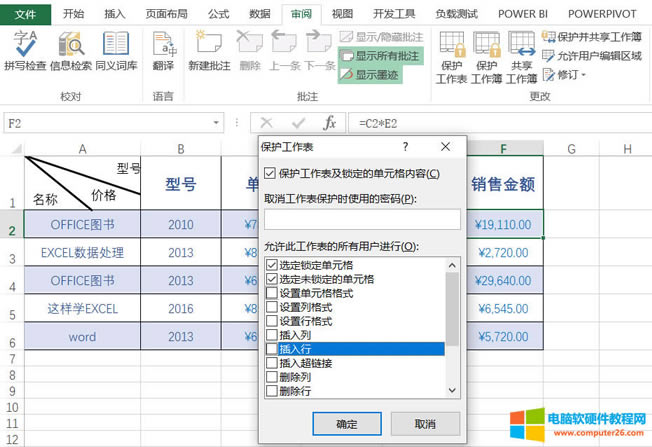Toggle the 选定锁定单元格 checkbox

[x=272, y=265]
